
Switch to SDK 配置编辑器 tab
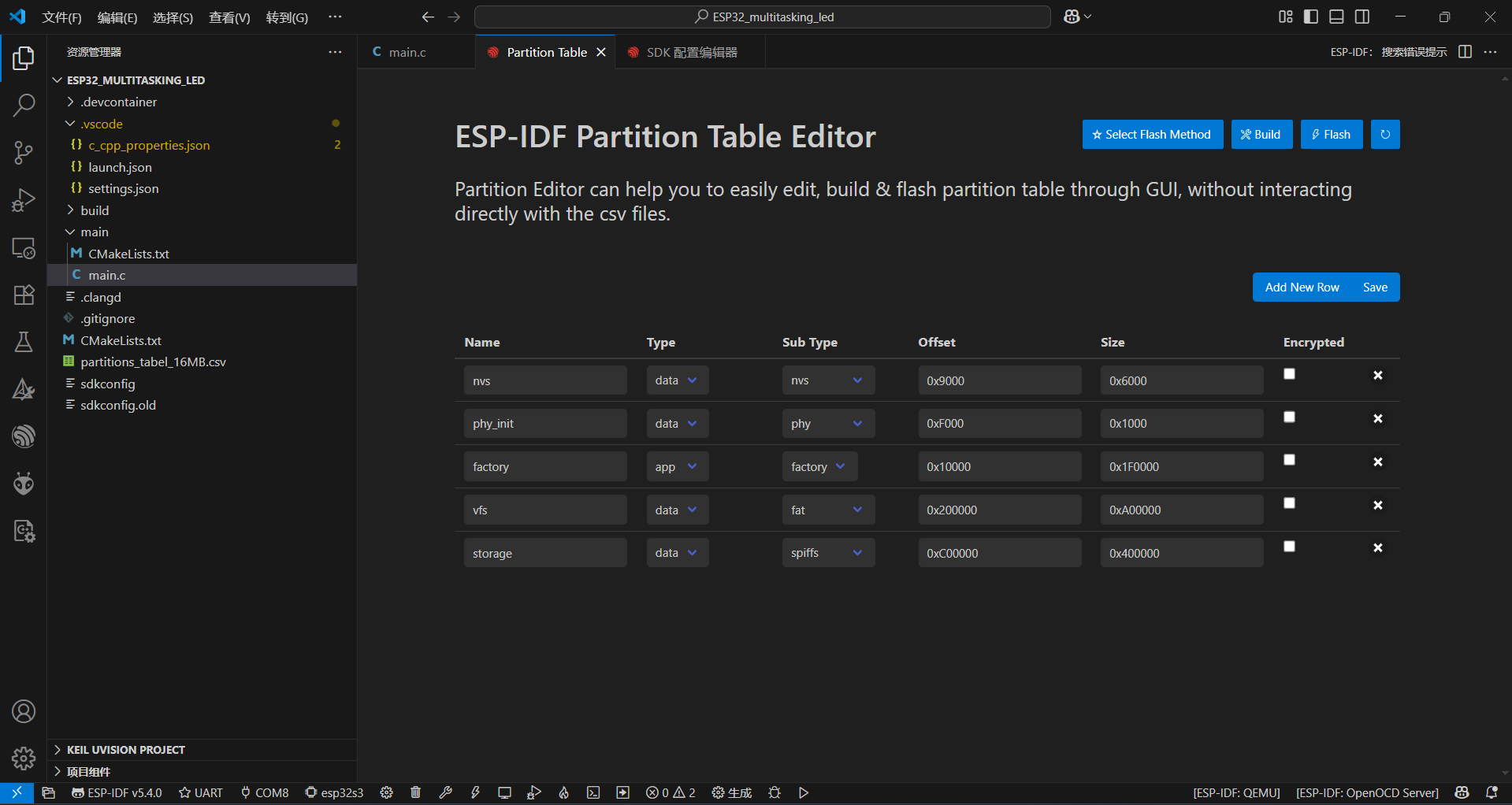(692, 52)
